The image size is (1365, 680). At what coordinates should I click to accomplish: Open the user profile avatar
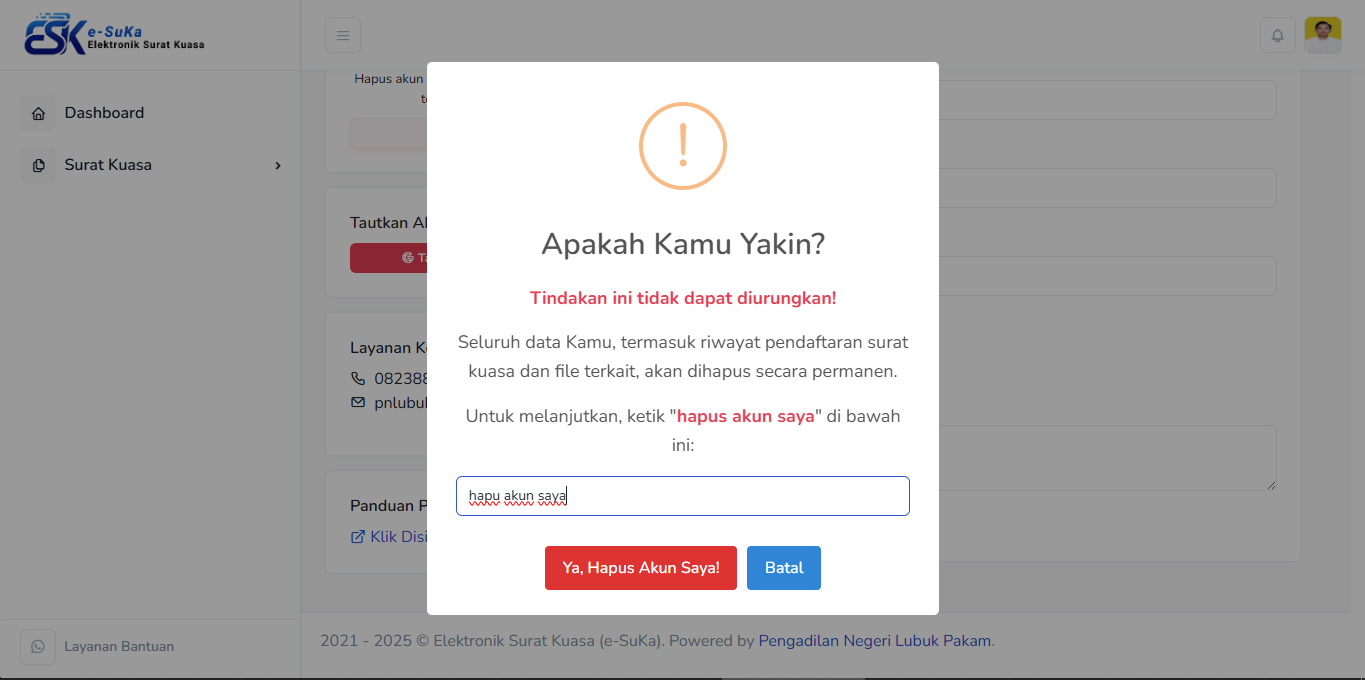click(1323, 35)
